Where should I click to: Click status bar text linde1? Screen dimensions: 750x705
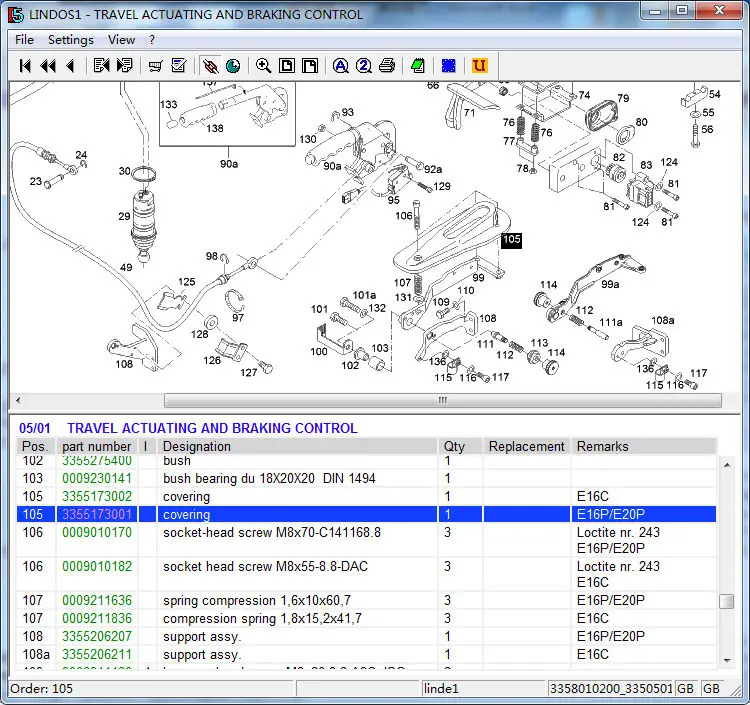[441, 689]
